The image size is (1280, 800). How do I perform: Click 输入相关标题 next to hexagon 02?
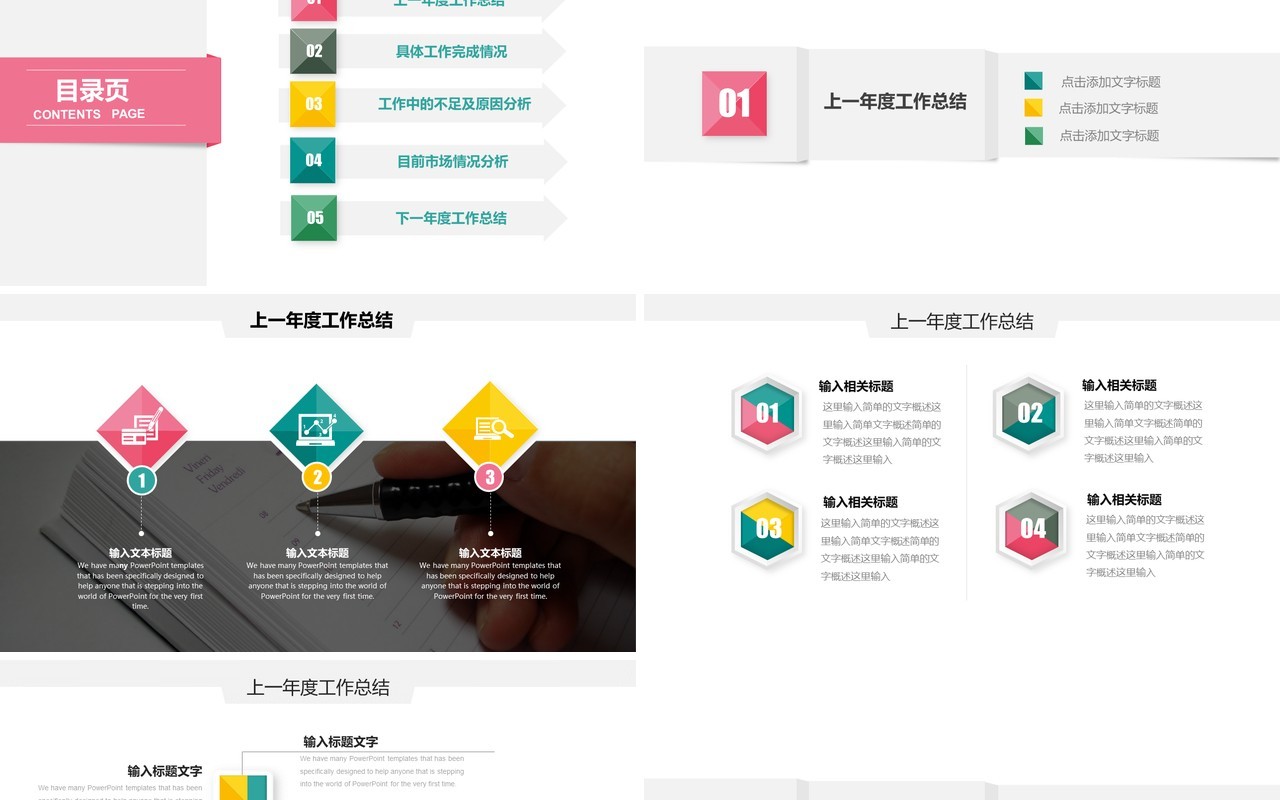tap(1119, 385)
